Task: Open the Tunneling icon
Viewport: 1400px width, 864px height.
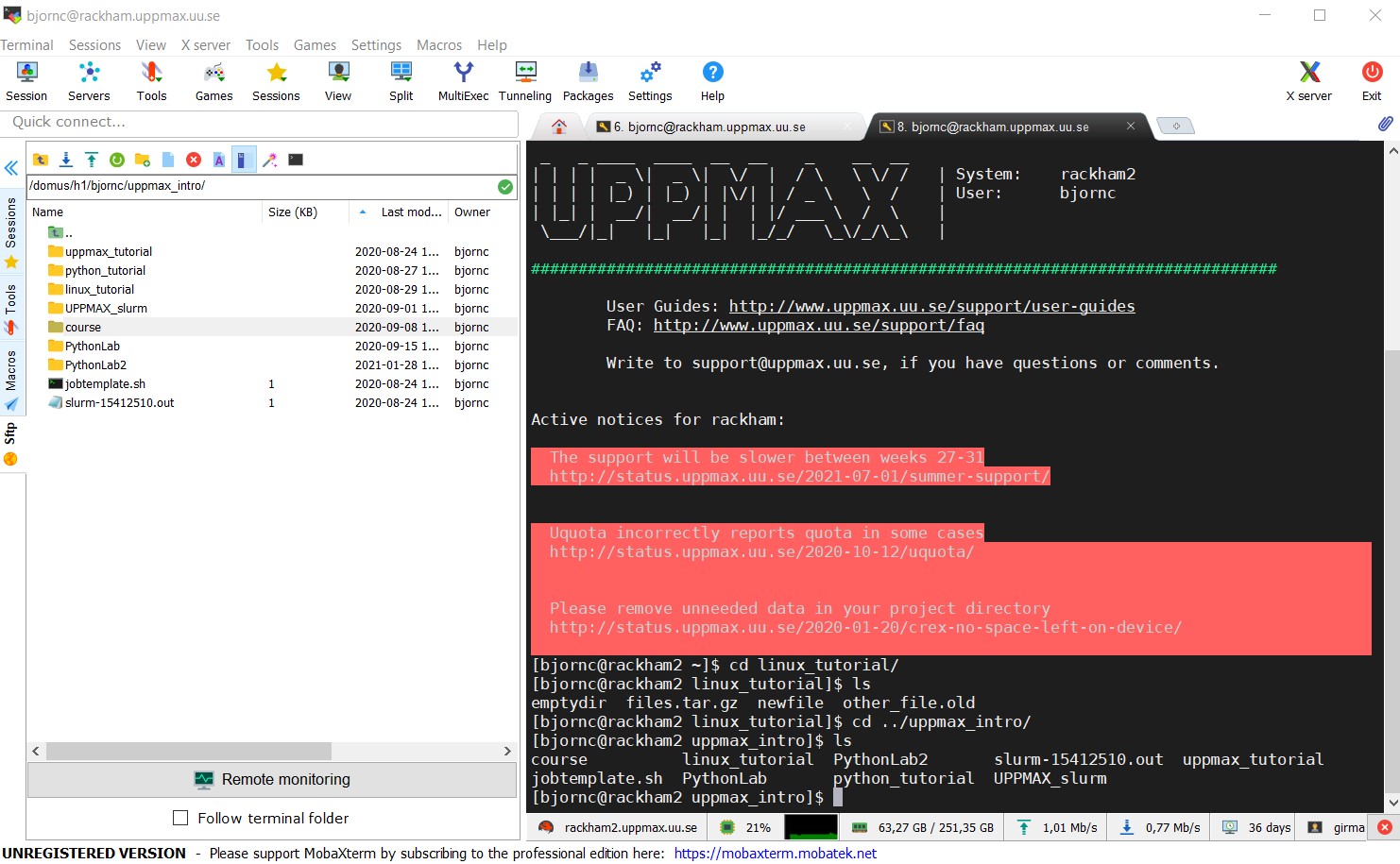Action: coord(525,81)
